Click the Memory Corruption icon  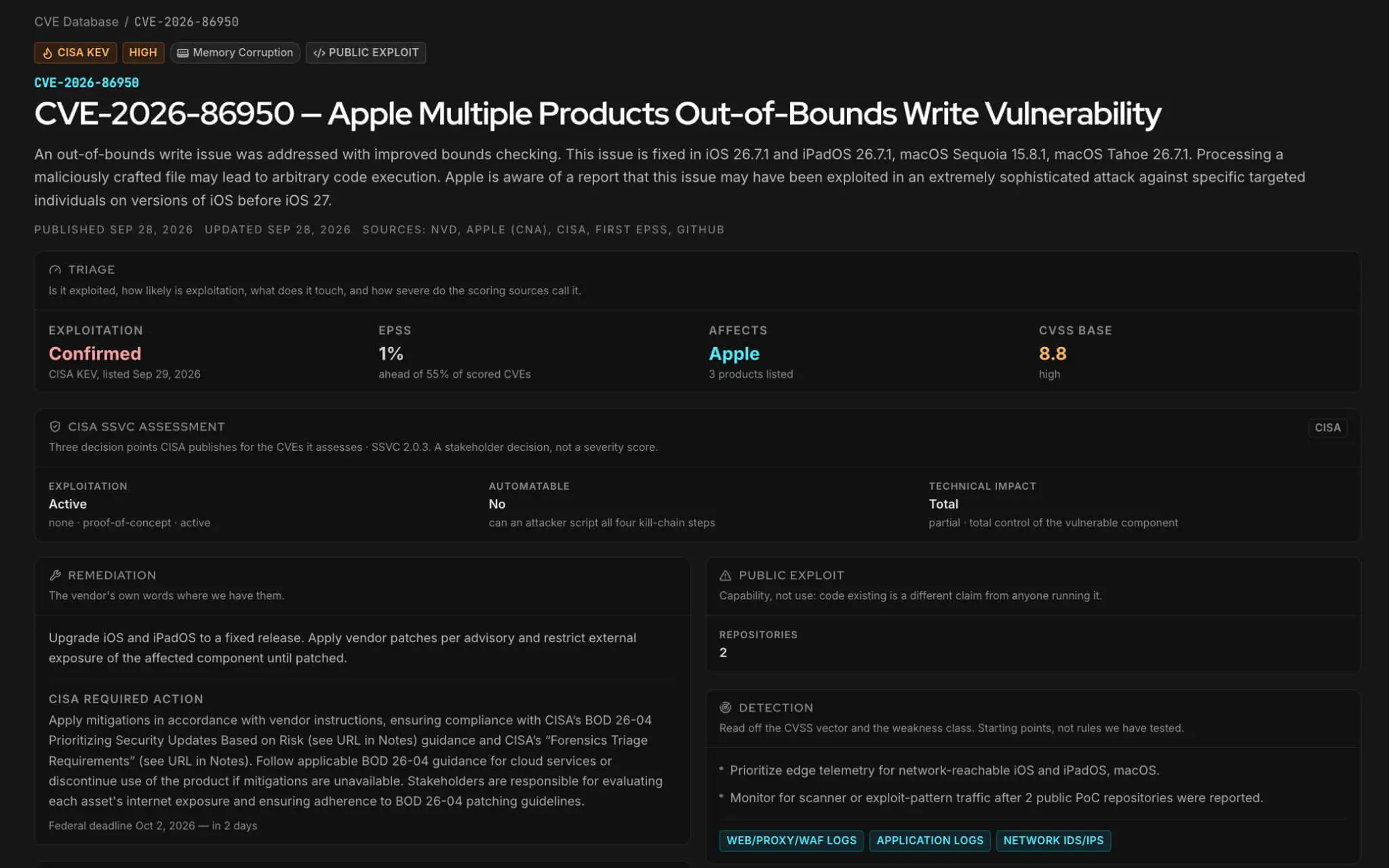click(182, 53)
